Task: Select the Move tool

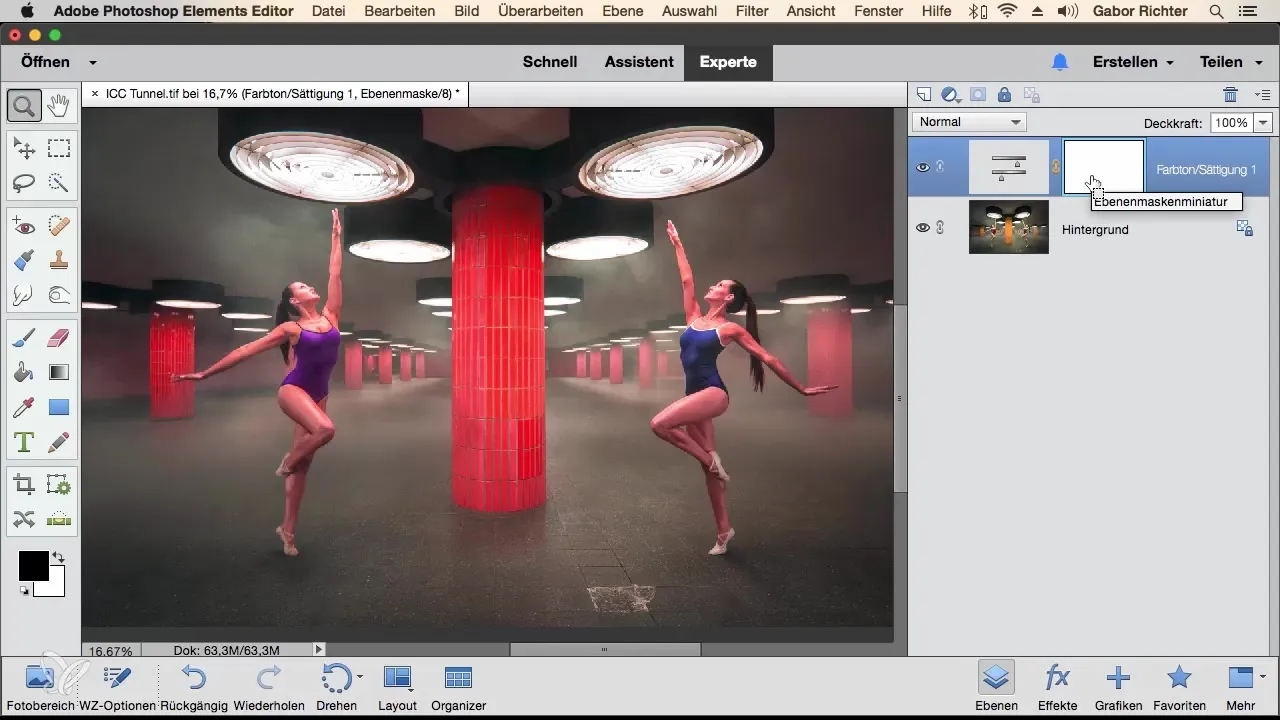Action: (x=24, y=149)
